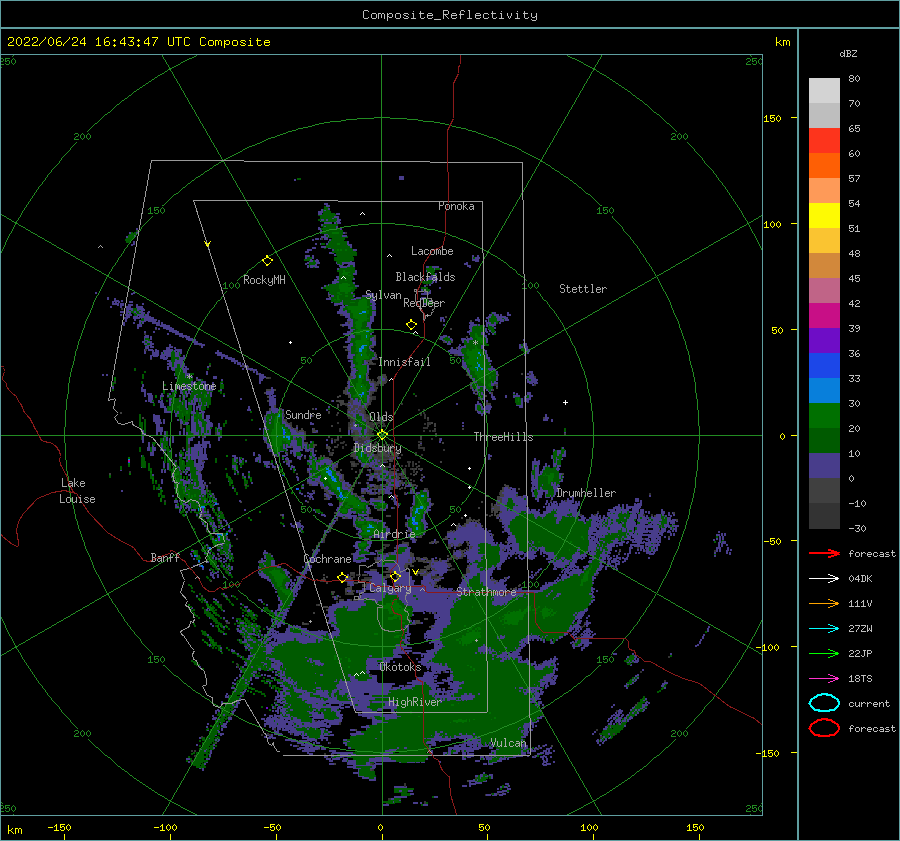Click the cyan current ellipse in the legend
This screenshot has height=841, width=900.
coord(824,703)
